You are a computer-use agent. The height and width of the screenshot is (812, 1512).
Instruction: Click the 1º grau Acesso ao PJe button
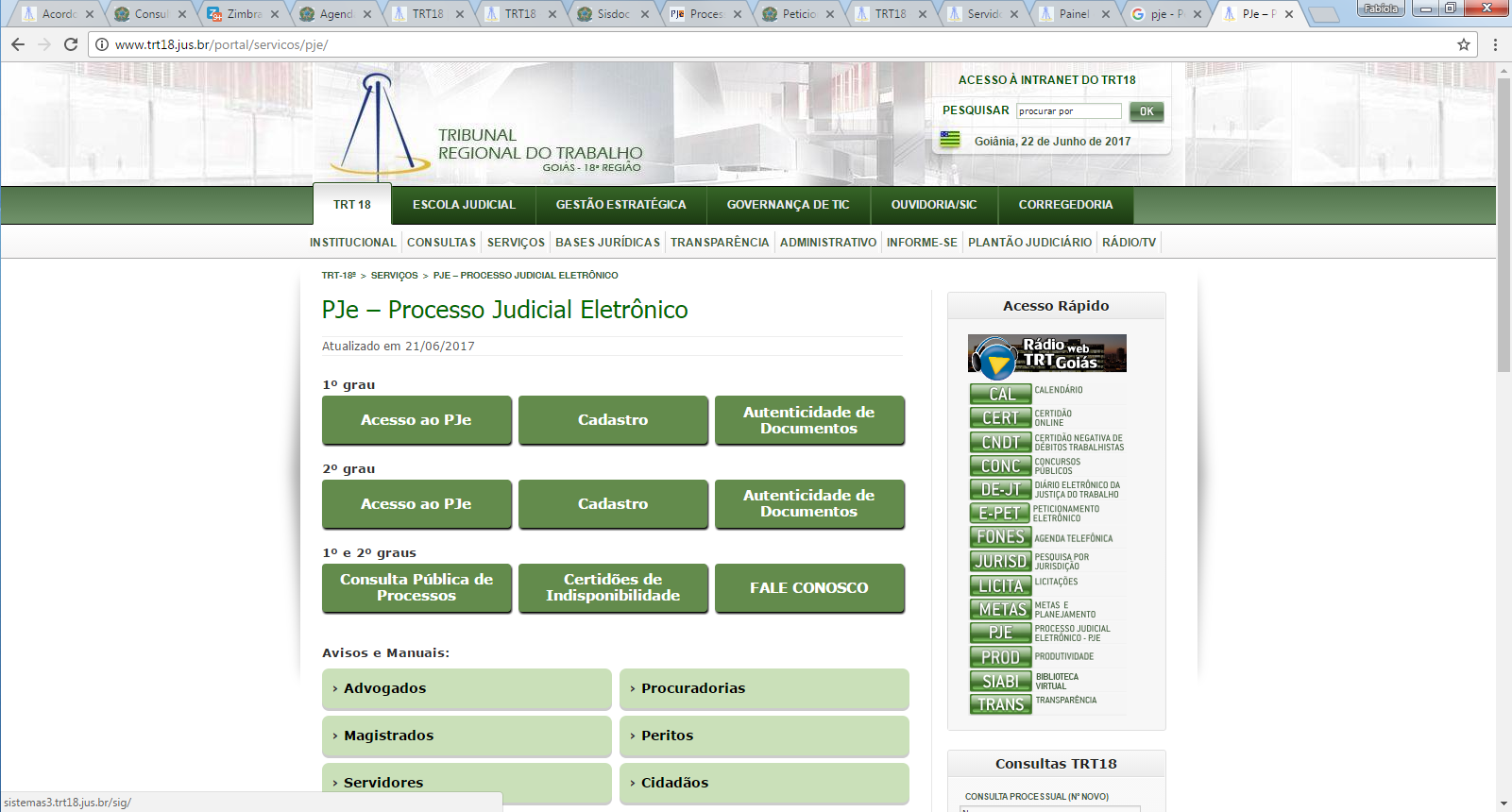[416, 420]
